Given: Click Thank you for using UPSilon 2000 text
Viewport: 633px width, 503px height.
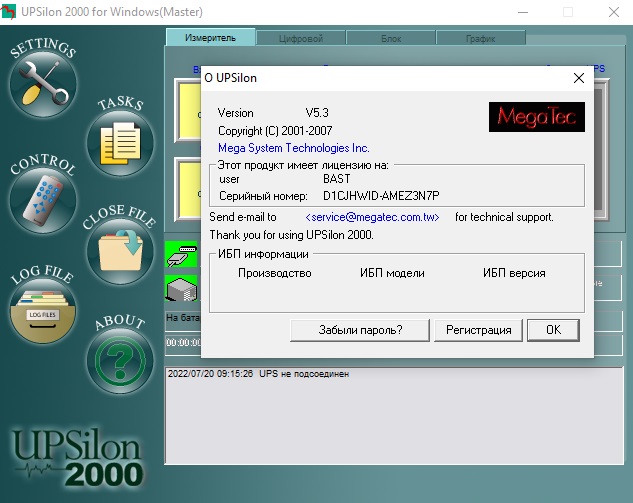Looking at the screenshot, I should click(x=291, y=235).
